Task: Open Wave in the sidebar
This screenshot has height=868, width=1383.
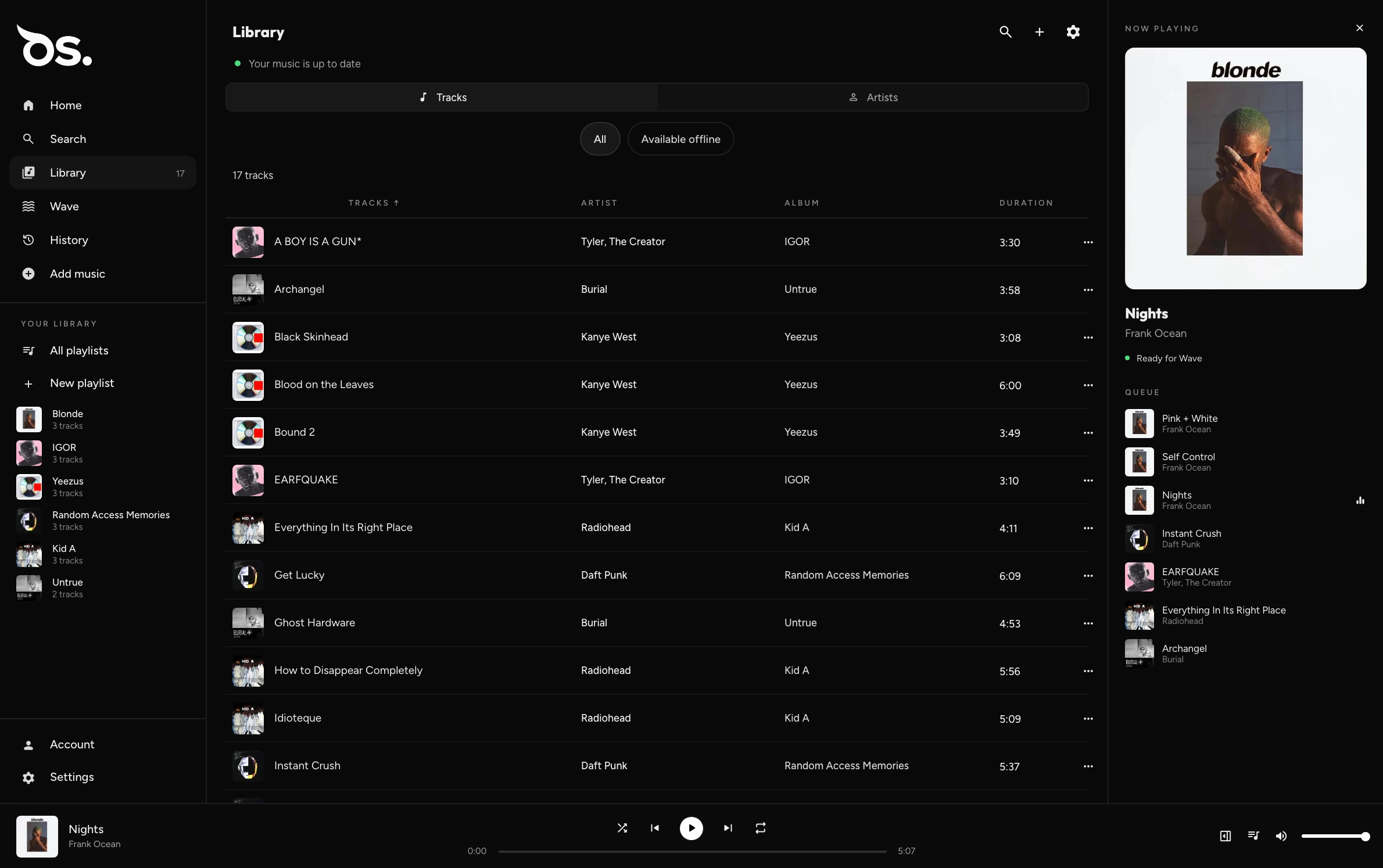Action: 103,206
